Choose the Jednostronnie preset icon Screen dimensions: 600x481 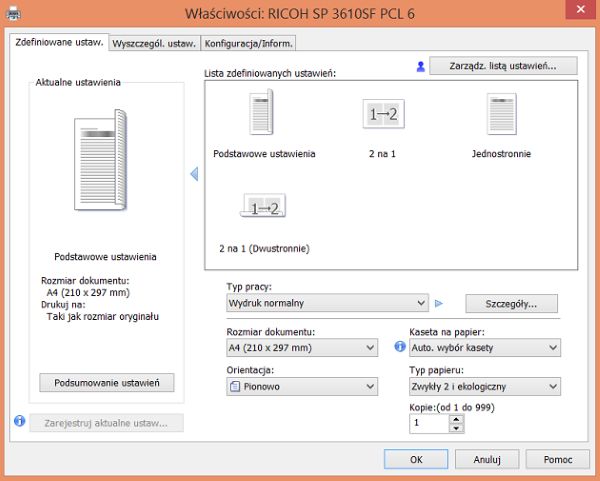[502, 114]
